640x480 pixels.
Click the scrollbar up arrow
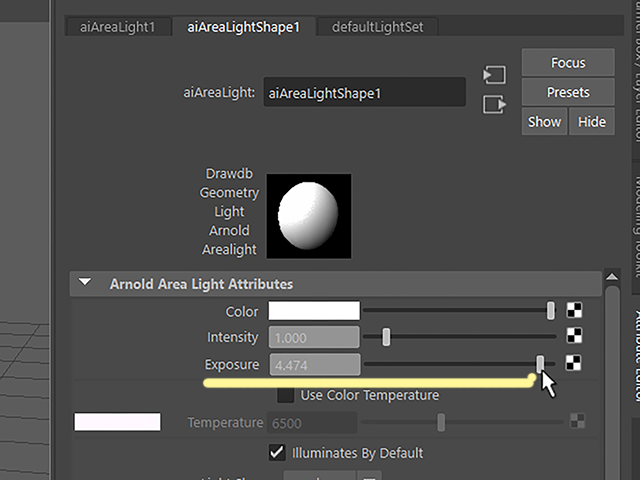[x=612, y=278]
